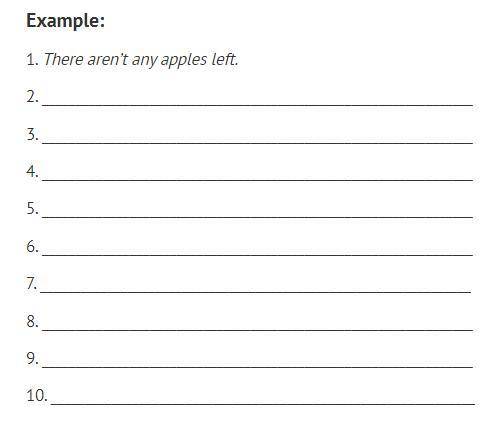
Task: Click the bold "Example:" heading
Action: tap(66, 21)
